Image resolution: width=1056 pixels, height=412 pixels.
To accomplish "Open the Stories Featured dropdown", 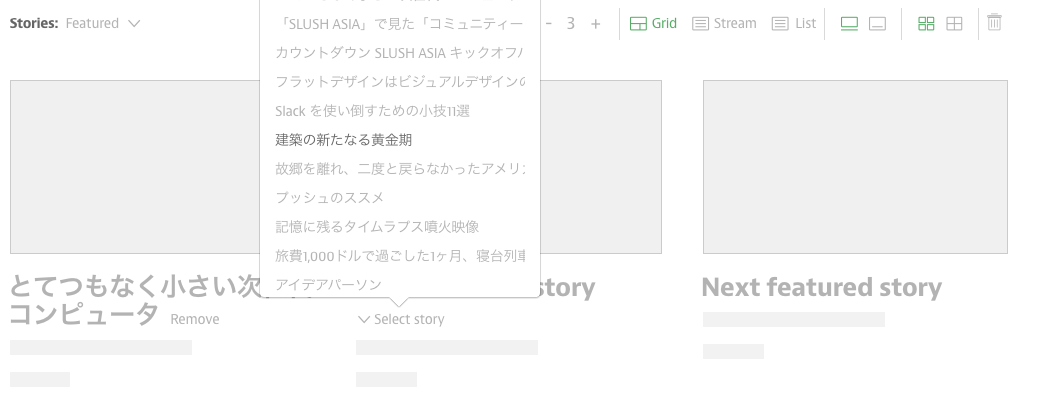I will point(75,24).
